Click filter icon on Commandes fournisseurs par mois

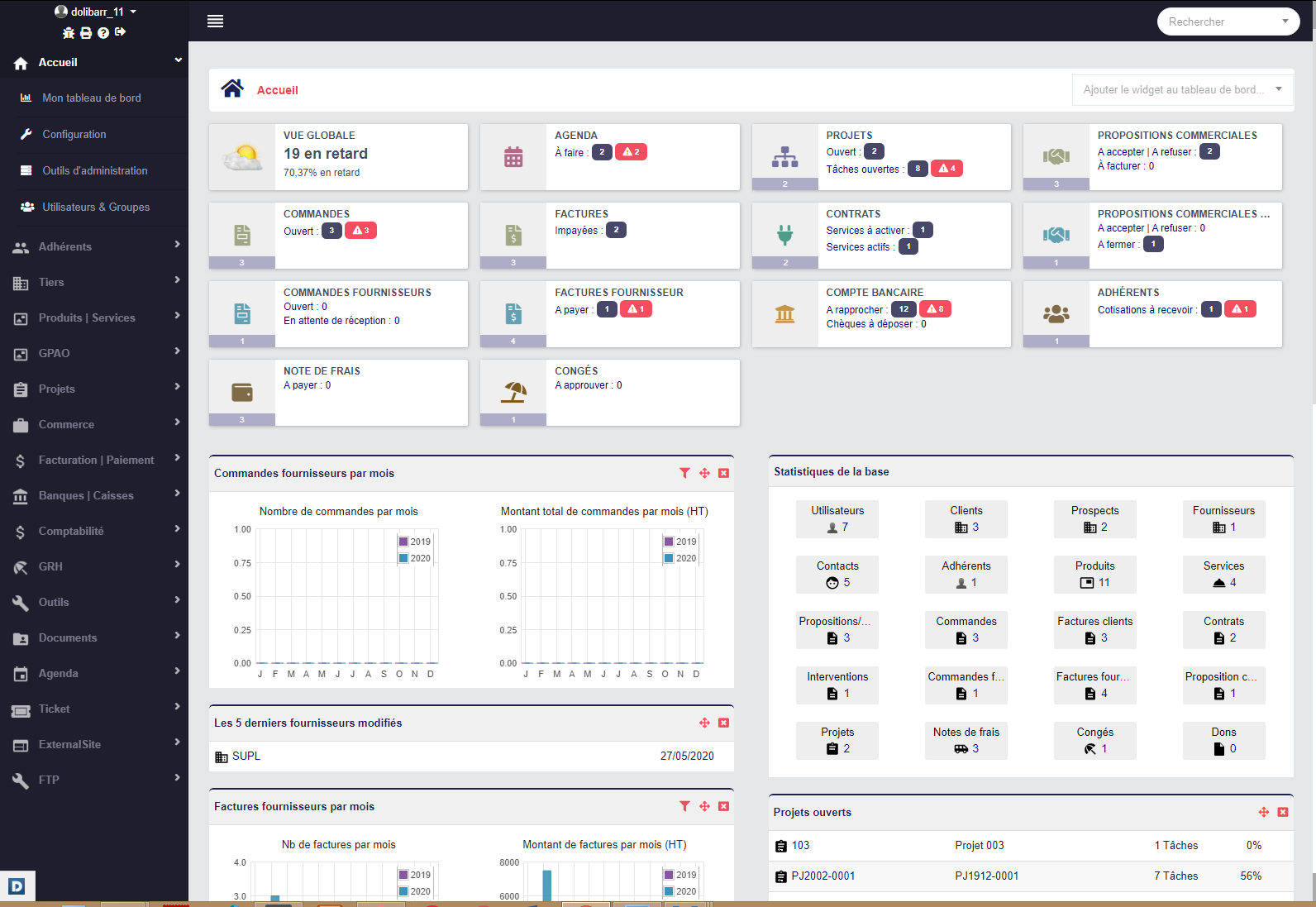coord(684,473)
